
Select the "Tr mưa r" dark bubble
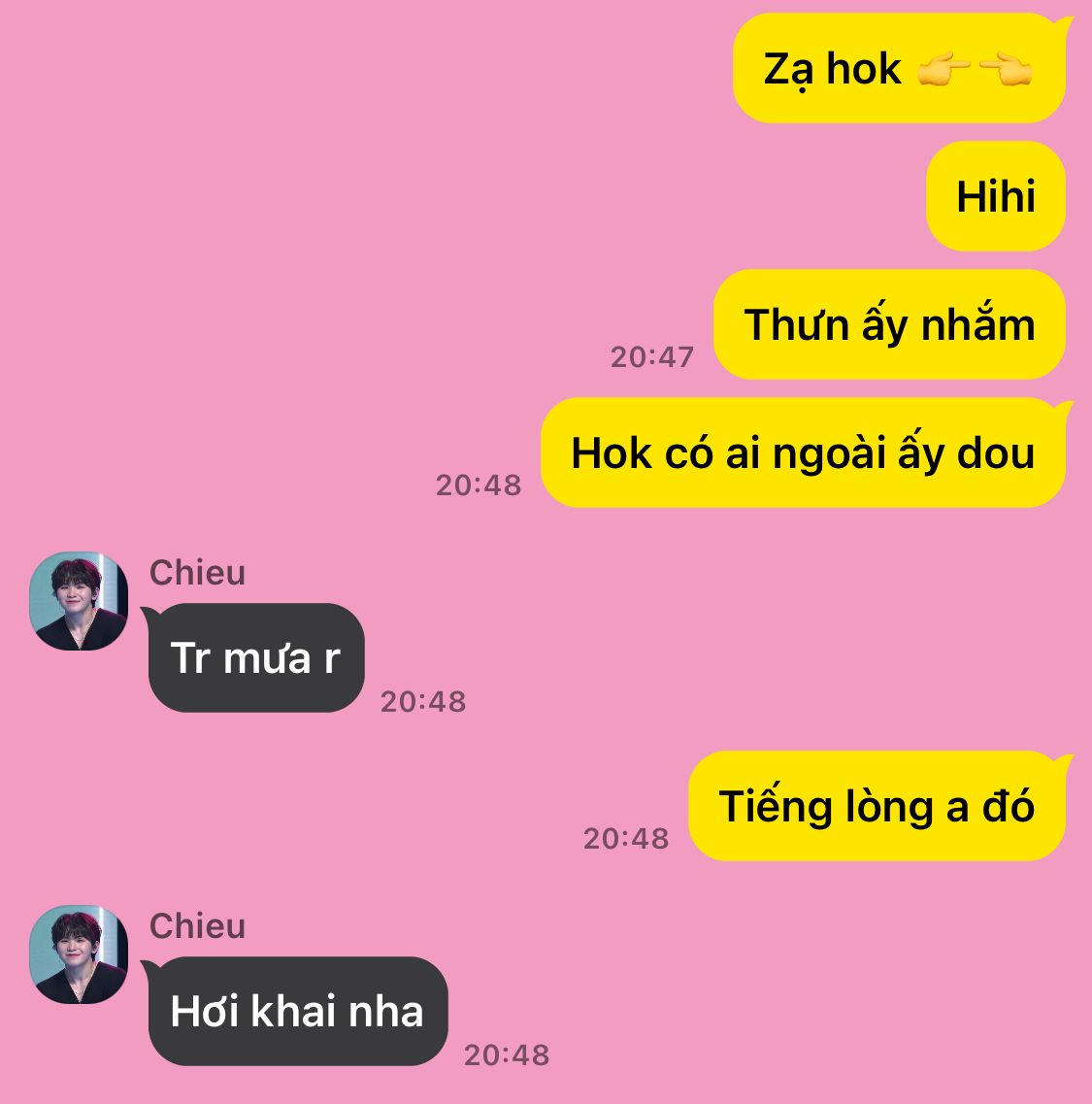point(255,657)
